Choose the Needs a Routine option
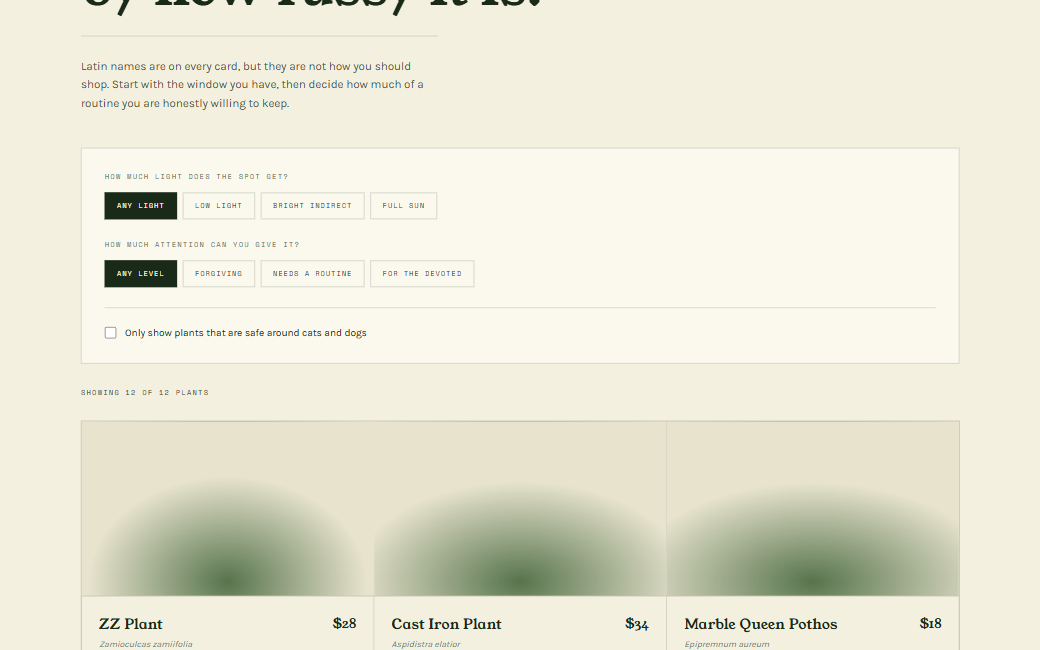 312,274
